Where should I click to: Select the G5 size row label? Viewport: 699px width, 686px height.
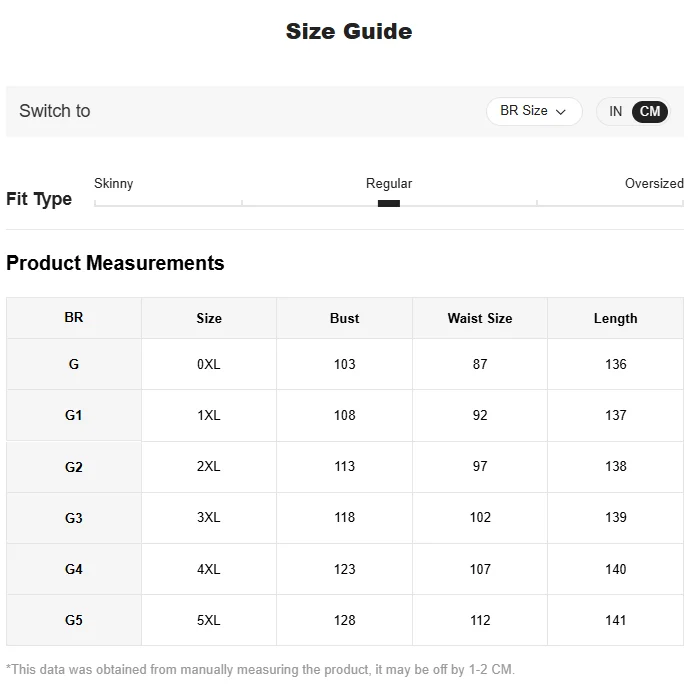pos(74,620)
